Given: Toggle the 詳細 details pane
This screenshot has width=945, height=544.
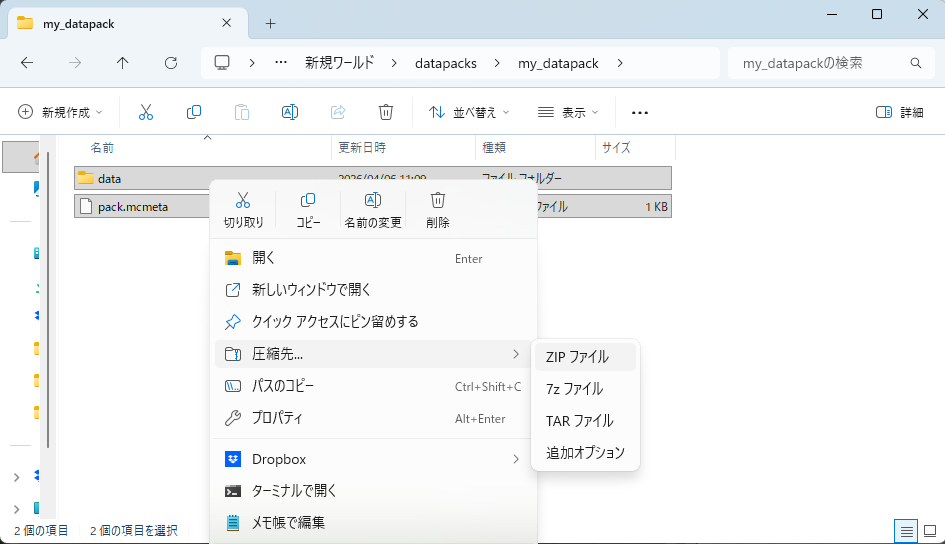Looking at the screenshot, I should 899,112.
